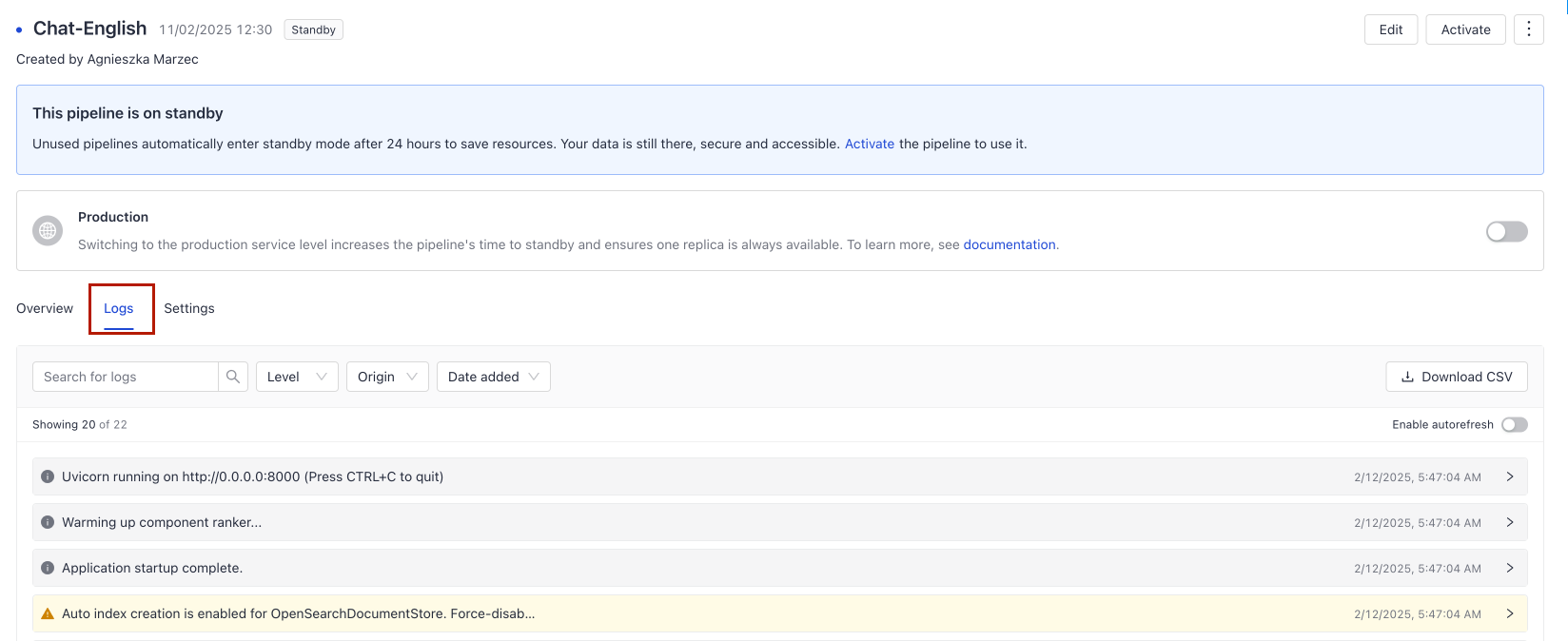Click timestamp of the Application startup complete log

pos(1418,569)
